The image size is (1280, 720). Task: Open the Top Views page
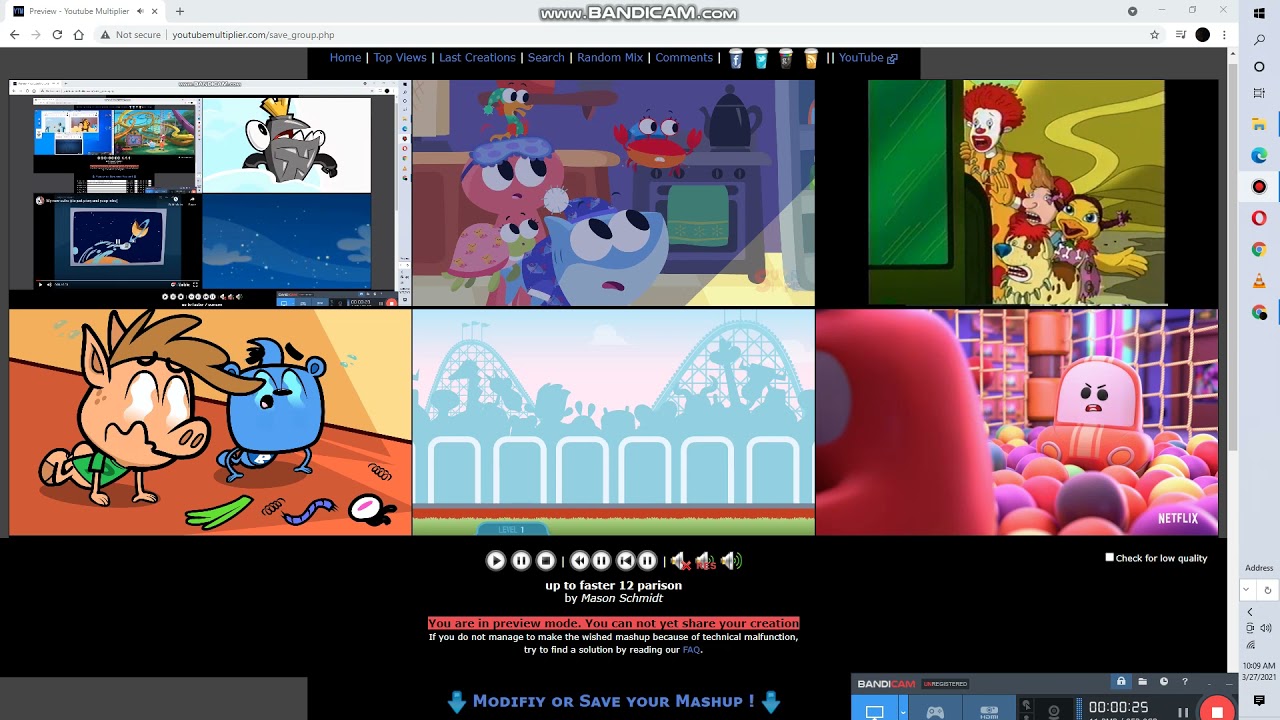tap(400, 58)
